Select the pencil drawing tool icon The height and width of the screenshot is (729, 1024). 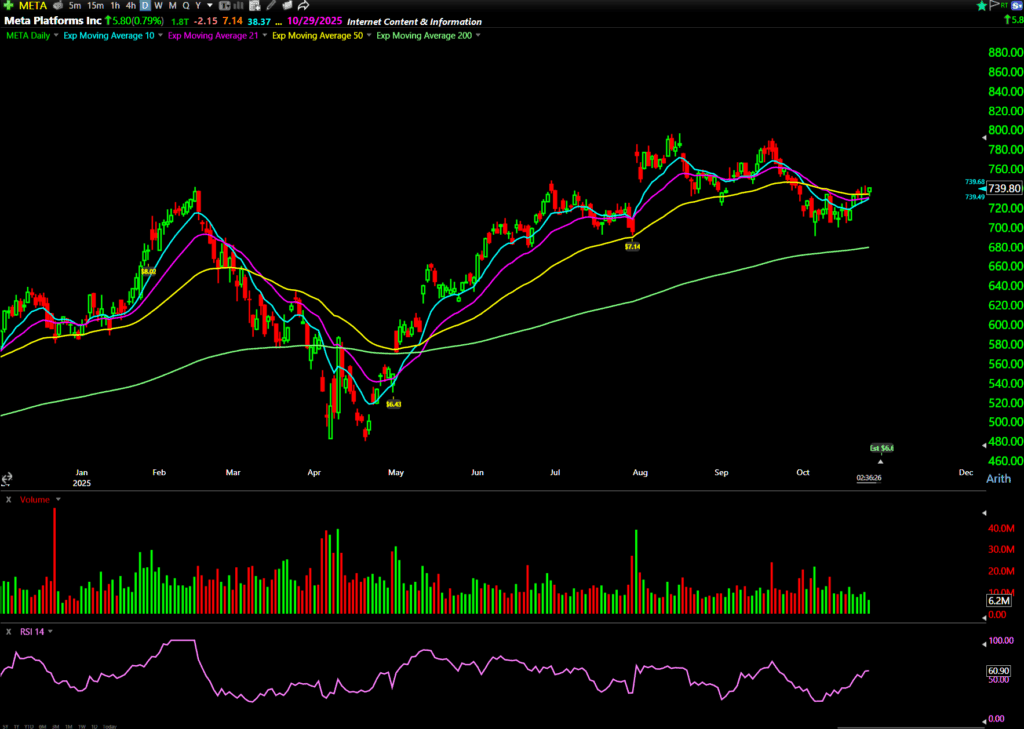tap(269, 6)
